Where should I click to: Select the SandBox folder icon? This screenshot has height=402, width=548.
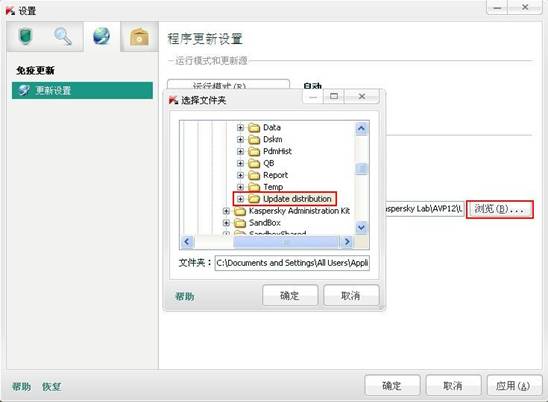[x=240, y=223]
